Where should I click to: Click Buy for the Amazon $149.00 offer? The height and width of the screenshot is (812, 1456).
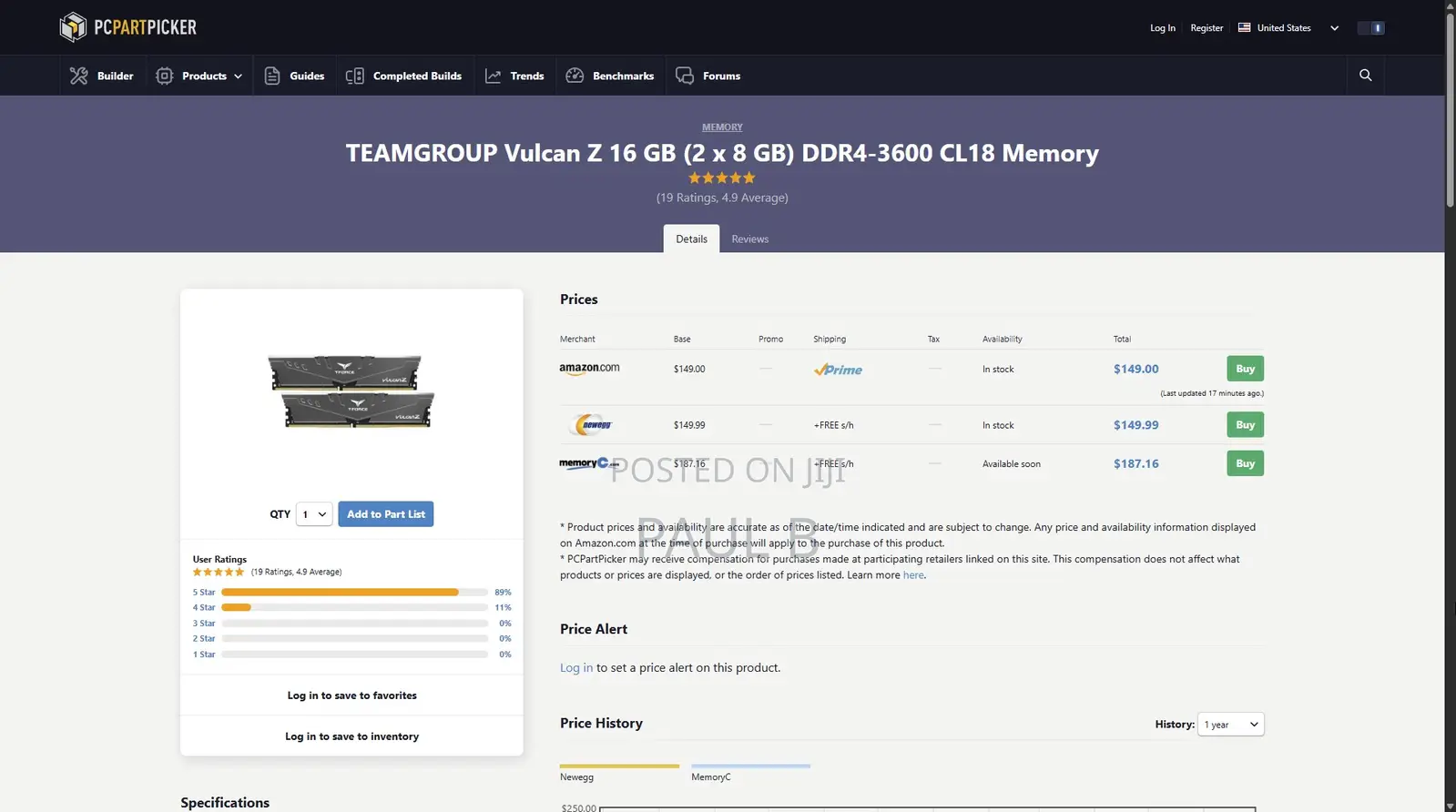click(1245, 369)
